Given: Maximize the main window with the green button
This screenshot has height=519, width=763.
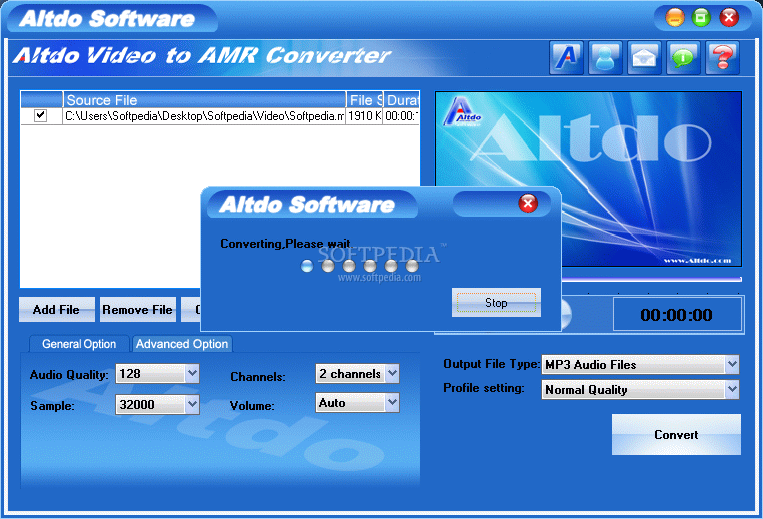Looking at the screenshot, I should coord(701,18).
